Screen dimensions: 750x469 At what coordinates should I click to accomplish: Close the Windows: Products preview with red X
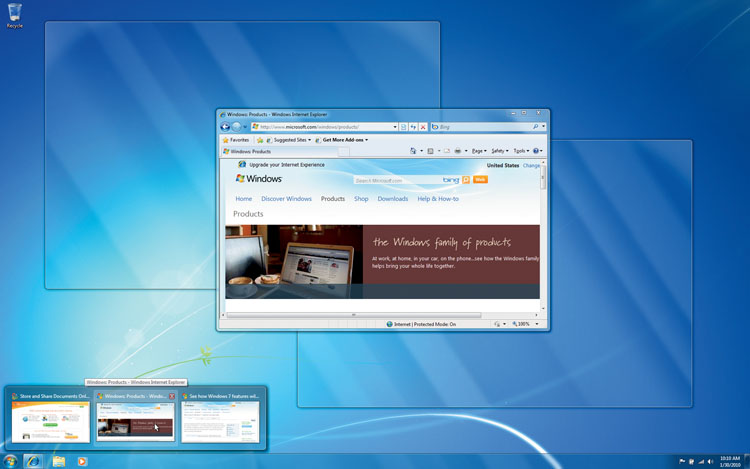tap(172, 396)
